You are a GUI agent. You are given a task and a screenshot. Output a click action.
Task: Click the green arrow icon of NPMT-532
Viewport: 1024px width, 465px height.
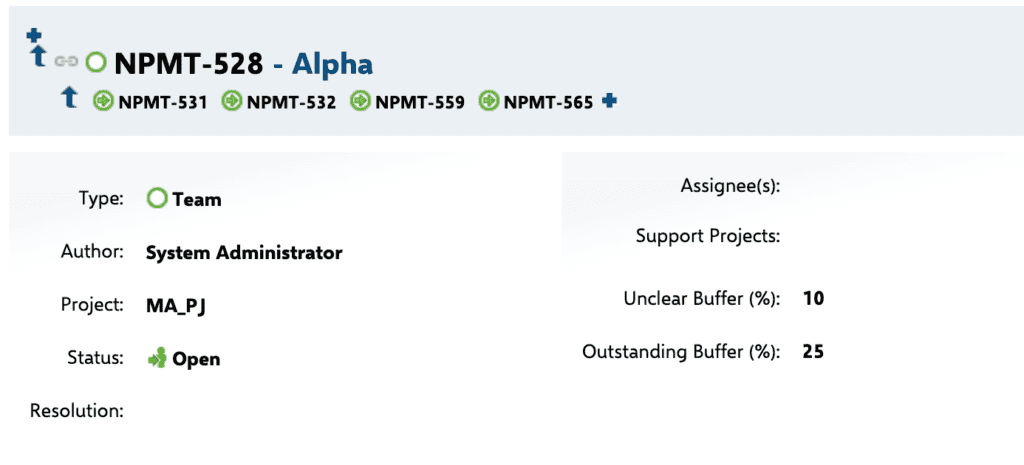231,101
